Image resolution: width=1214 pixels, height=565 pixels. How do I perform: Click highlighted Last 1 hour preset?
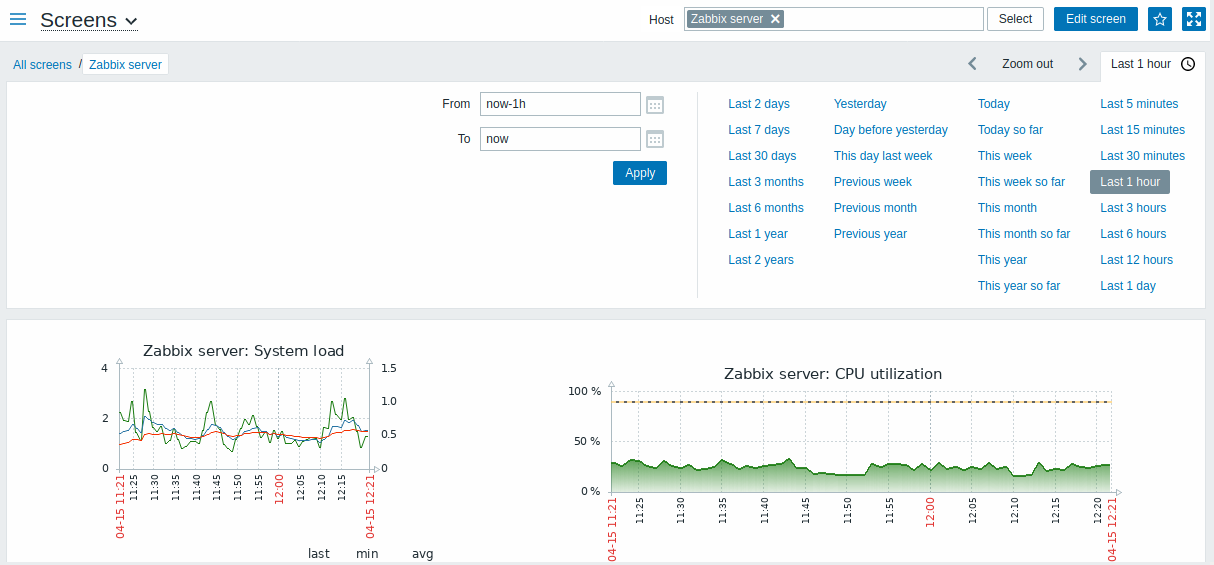pyautogui.click(x=1130, y=182)
